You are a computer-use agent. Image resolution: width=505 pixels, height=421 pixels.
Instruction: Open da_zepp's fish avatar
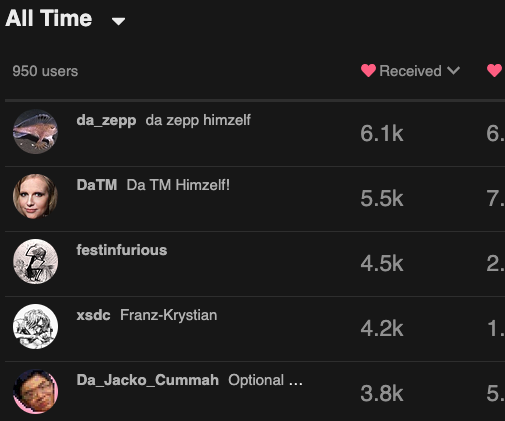click(35, 131)
